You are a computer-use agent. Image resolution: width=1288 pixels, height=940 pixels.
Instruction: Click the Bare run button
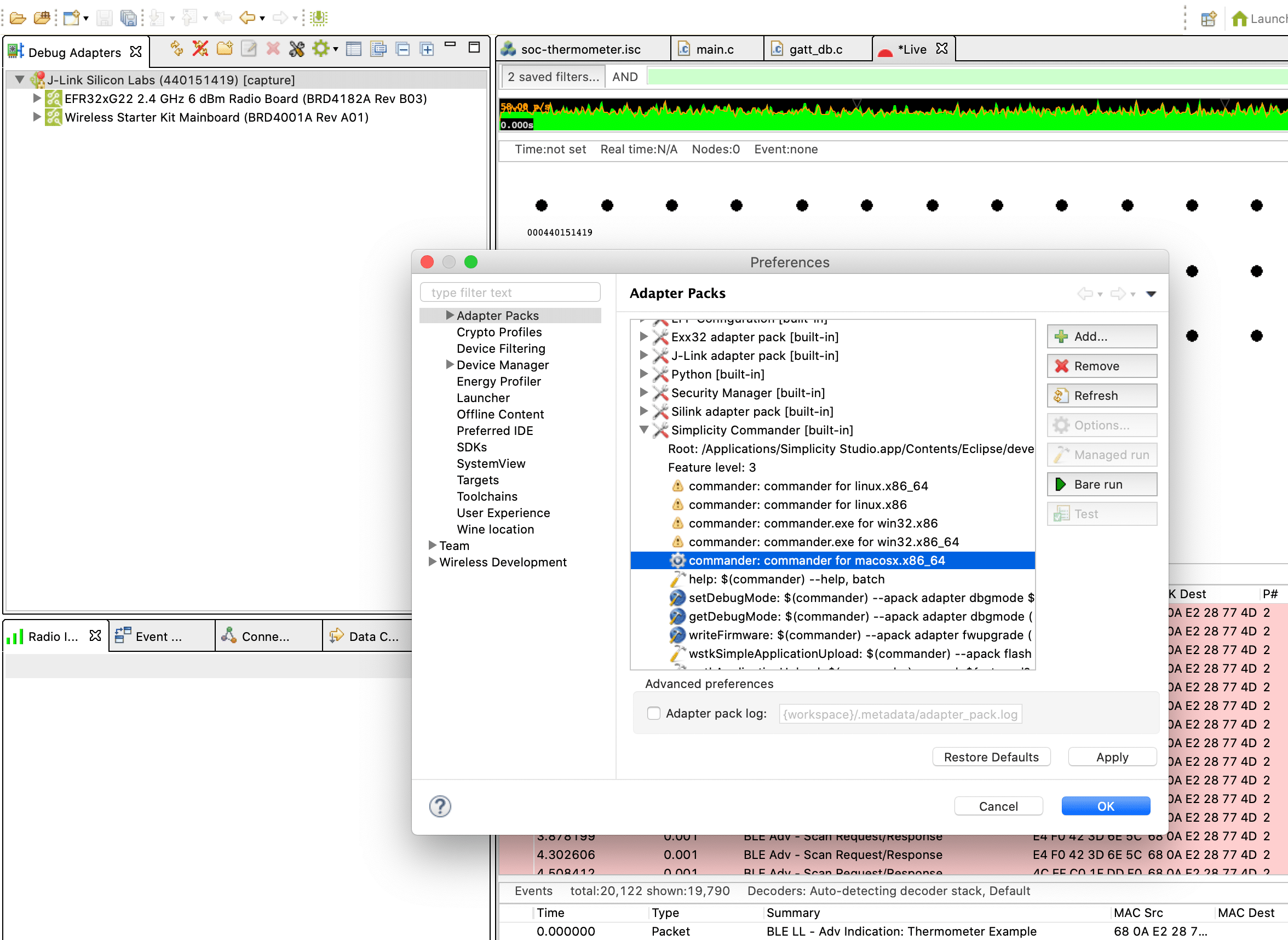[x=1101, y=484]
